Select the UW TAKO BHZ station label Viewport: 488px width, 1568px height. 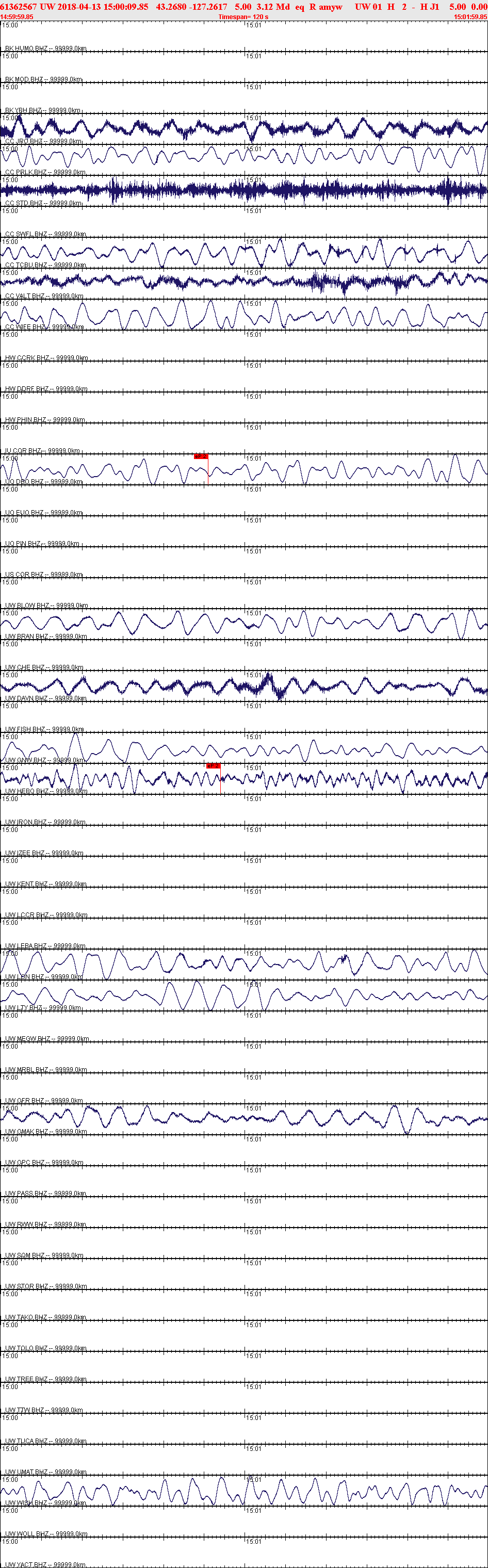pyautogui.click(x=45, y=1317)
